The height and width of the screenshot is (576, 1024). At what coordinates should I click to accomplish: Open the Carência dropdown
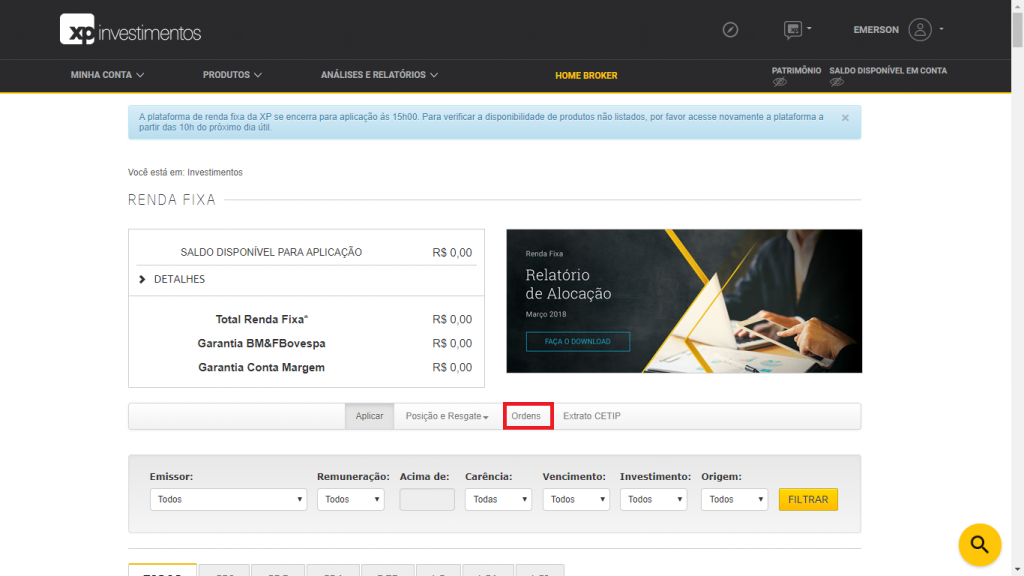point(498,499)
